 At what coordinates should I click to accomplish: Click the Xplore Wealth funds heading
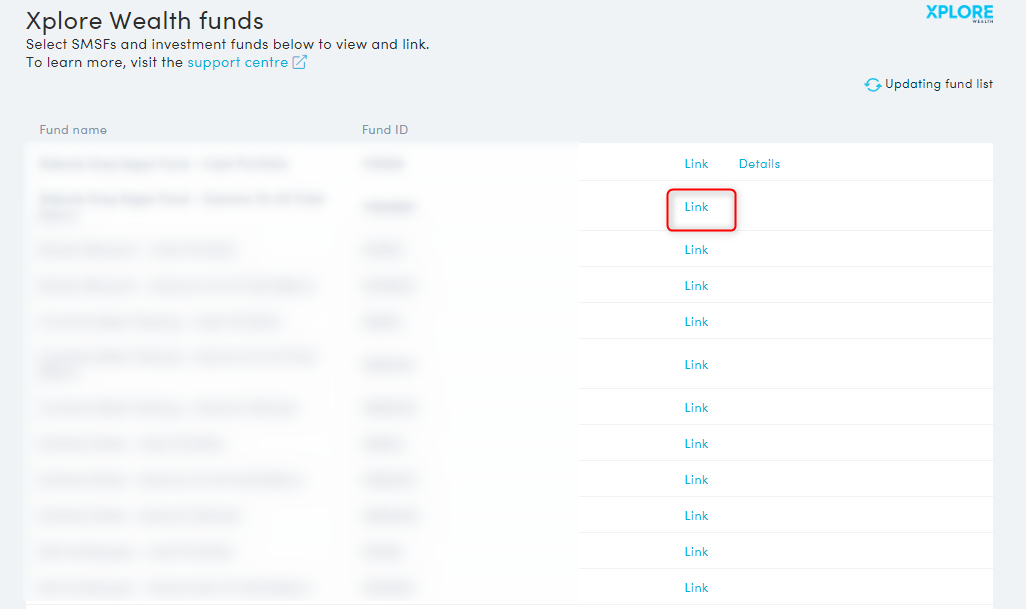tap(145, 20)
